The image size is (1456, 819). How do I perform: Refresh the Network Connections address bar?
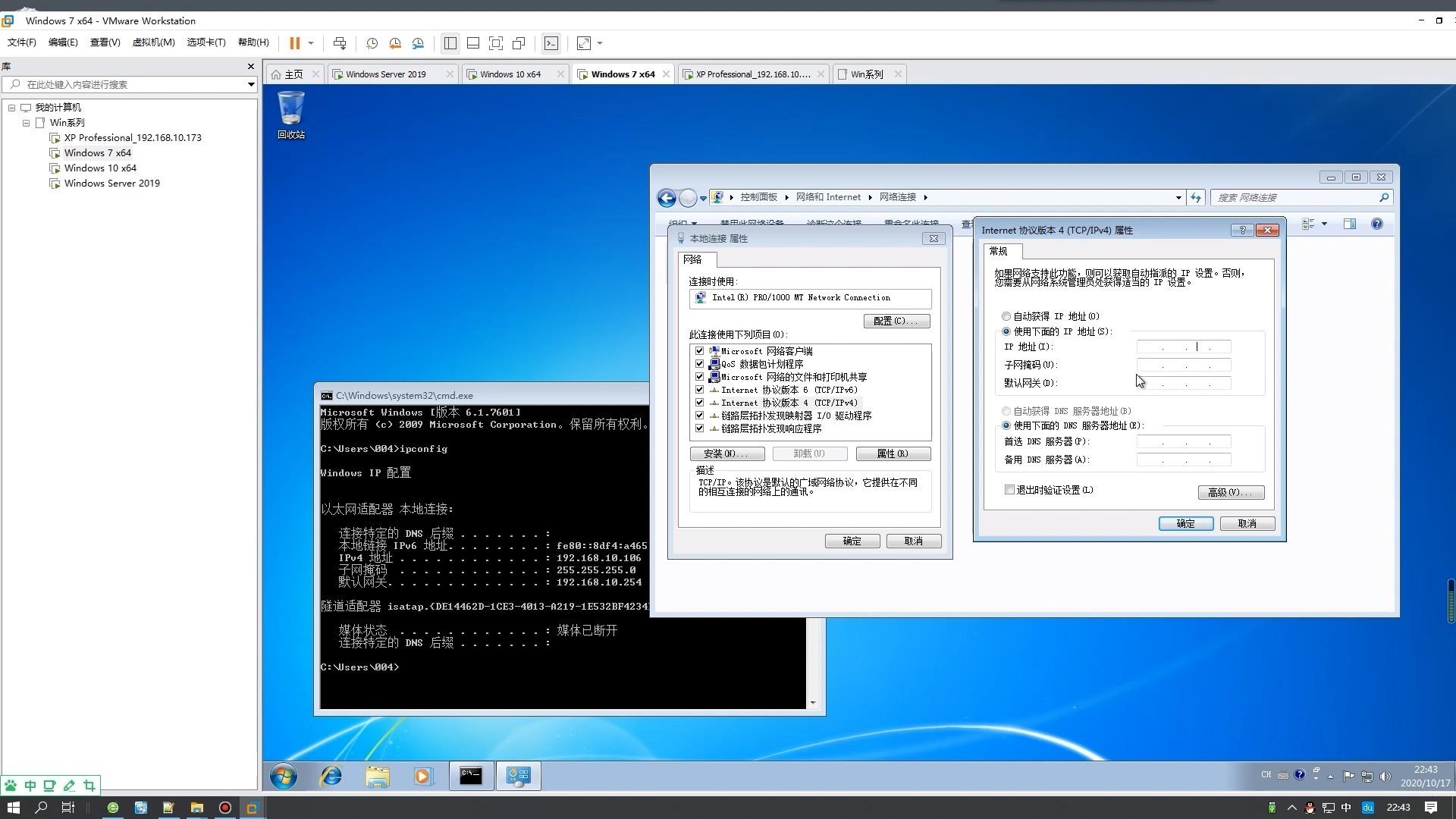click(1196, 197)
